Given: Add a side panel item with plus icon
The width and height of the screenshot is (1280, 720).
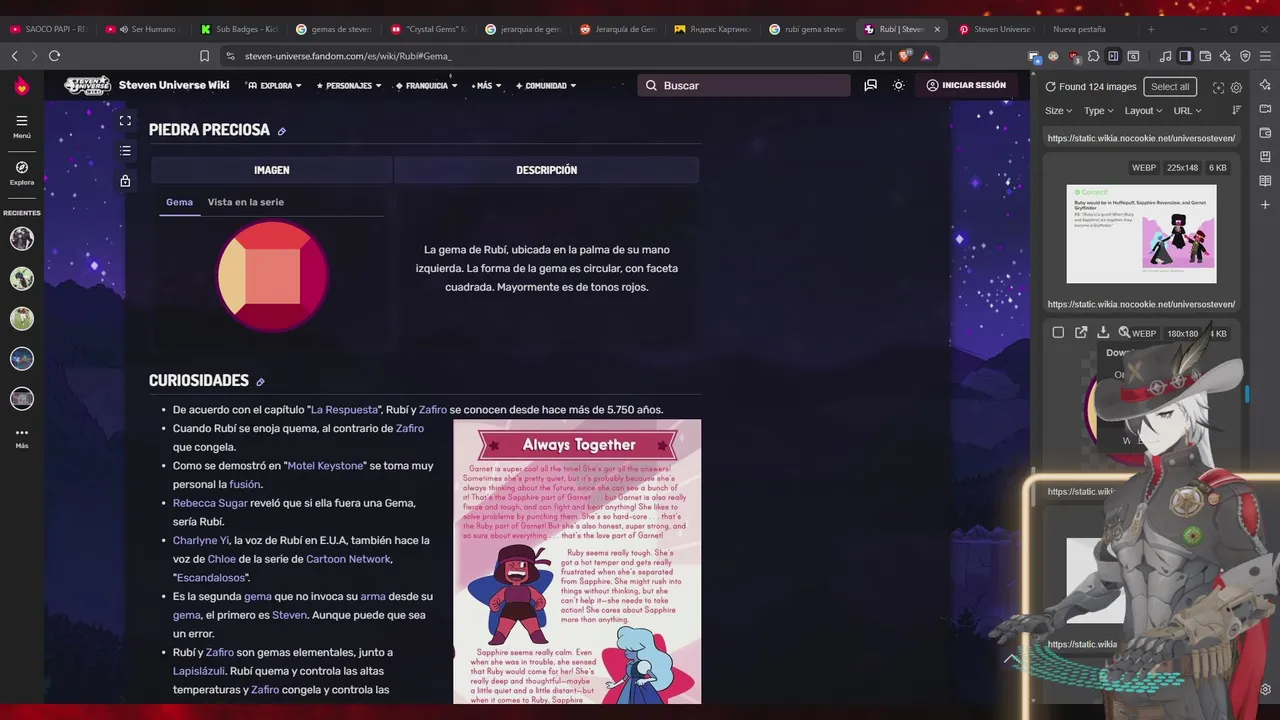Looking at the screenshot, I should 1266,205.
